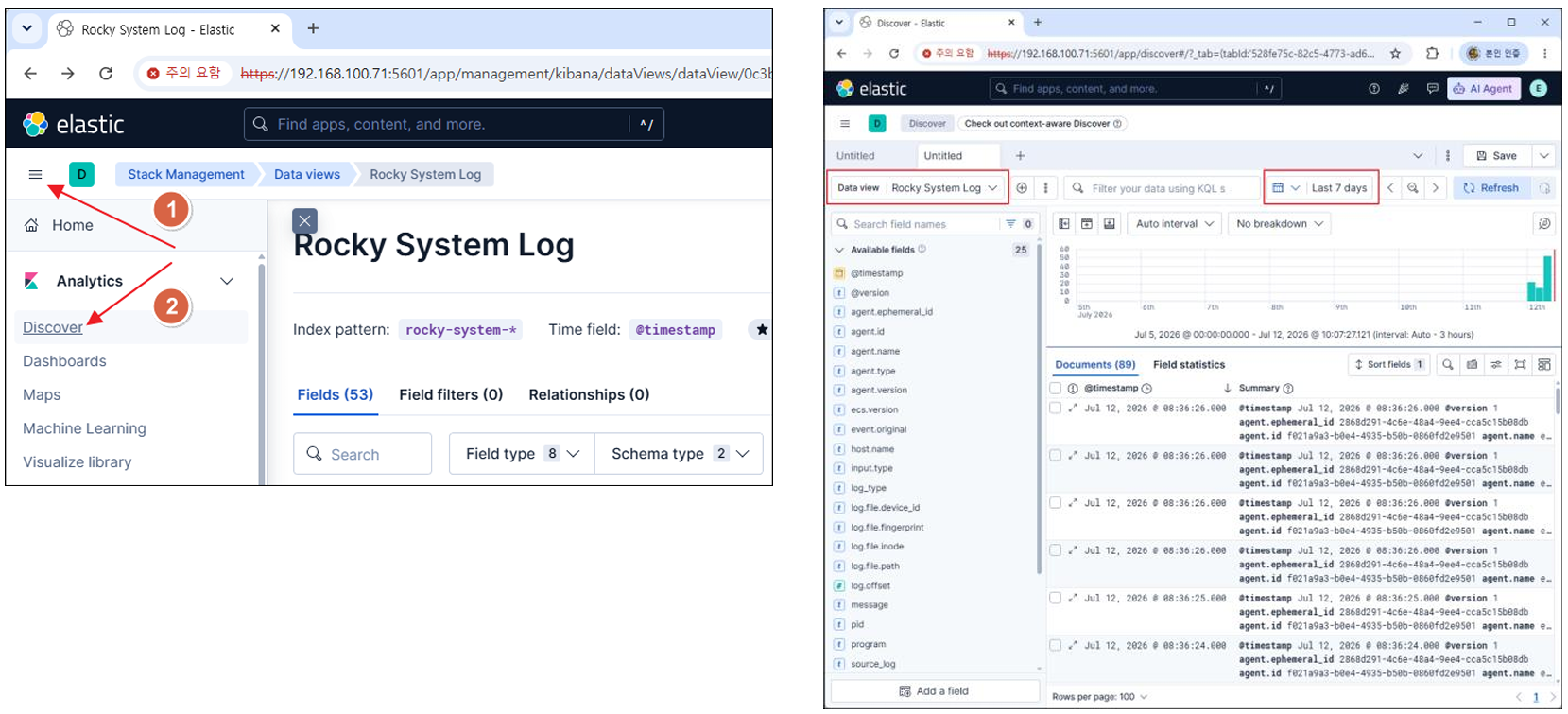Open Visualize library in the side navigation

pos(78,462)
